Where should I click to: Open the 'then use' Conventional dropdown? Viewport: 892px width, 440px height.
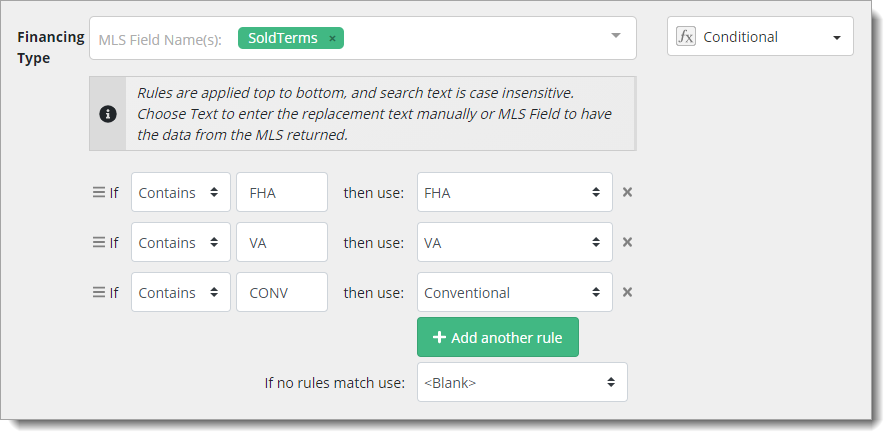[x=514, y=292]
